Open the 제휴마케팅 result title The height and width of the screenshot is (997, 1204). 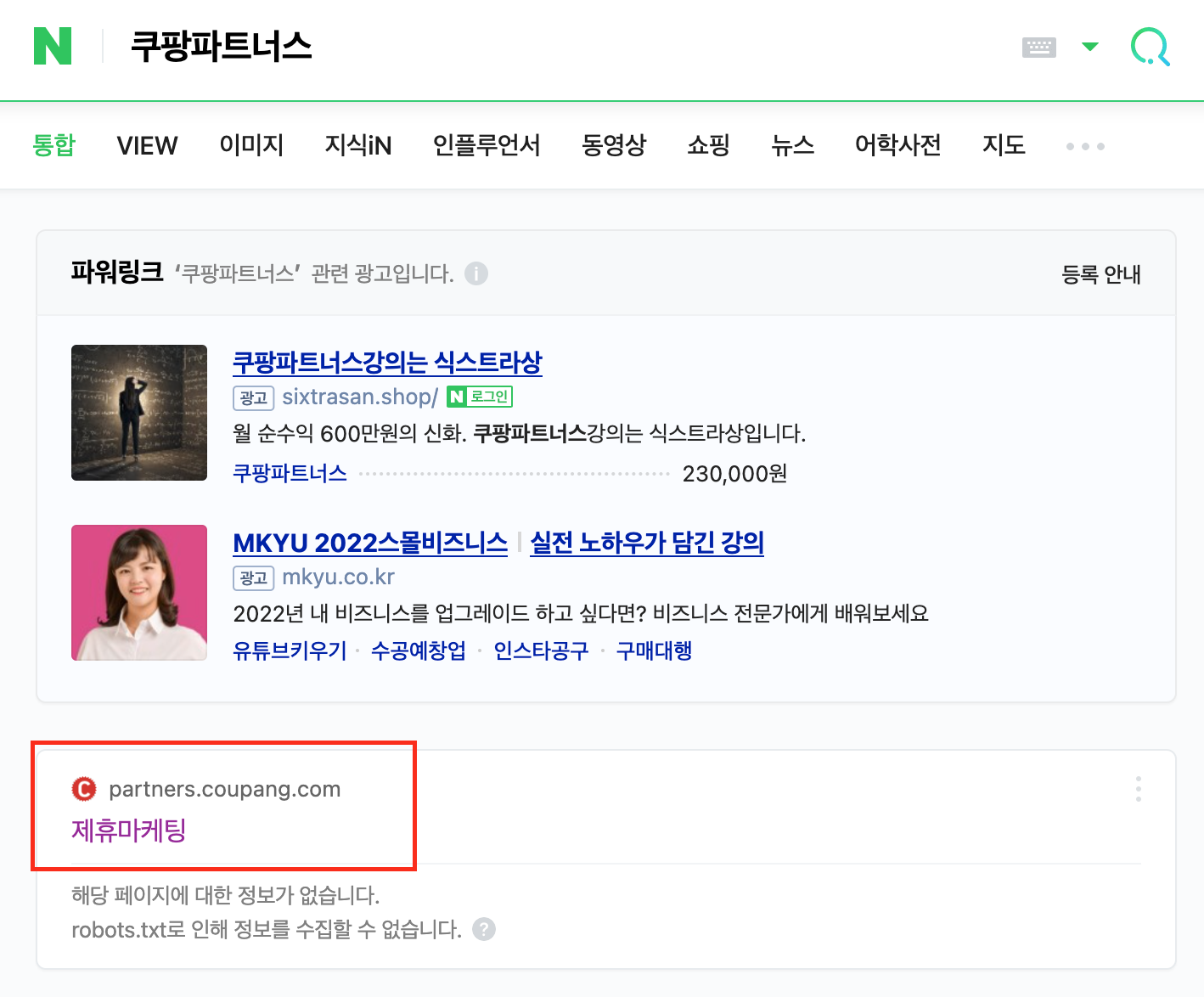(x=129, y=830)
